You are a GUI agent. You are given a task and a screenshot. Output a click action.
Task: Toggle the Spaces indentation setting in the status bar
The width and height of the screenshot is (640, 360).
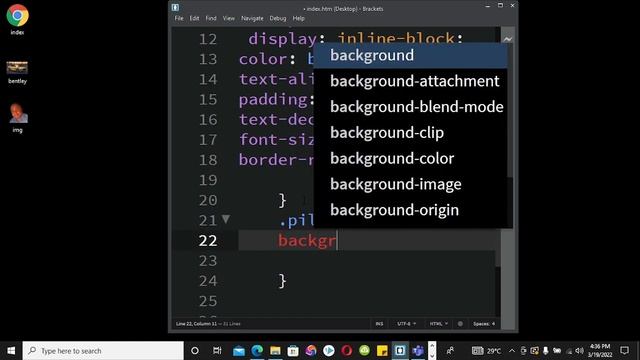pyautogui.click(x=481, y=324)
